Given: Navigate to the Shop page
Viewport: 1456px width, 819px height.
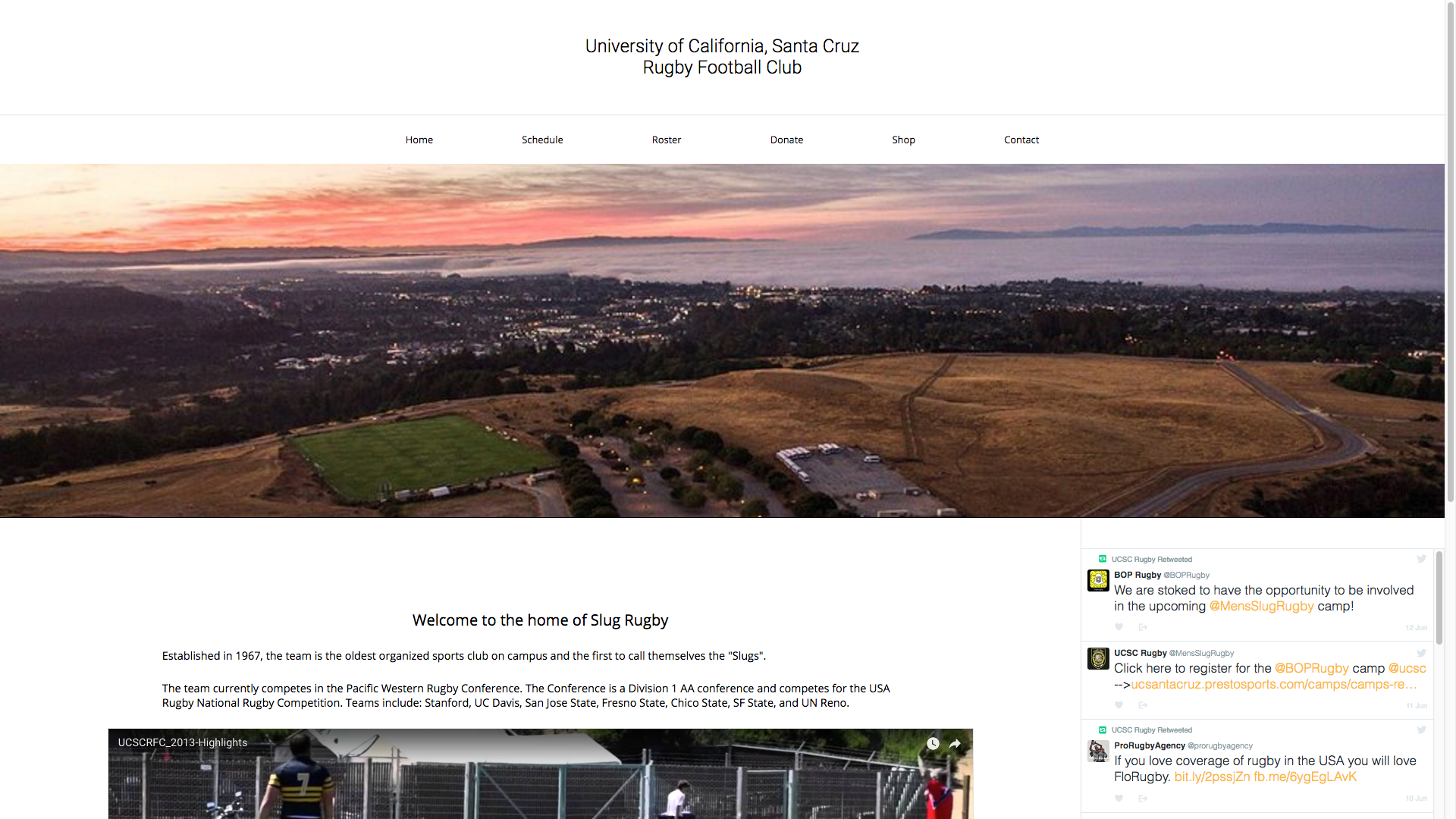Looking at the screenshot, I should (x=903, y=140).
